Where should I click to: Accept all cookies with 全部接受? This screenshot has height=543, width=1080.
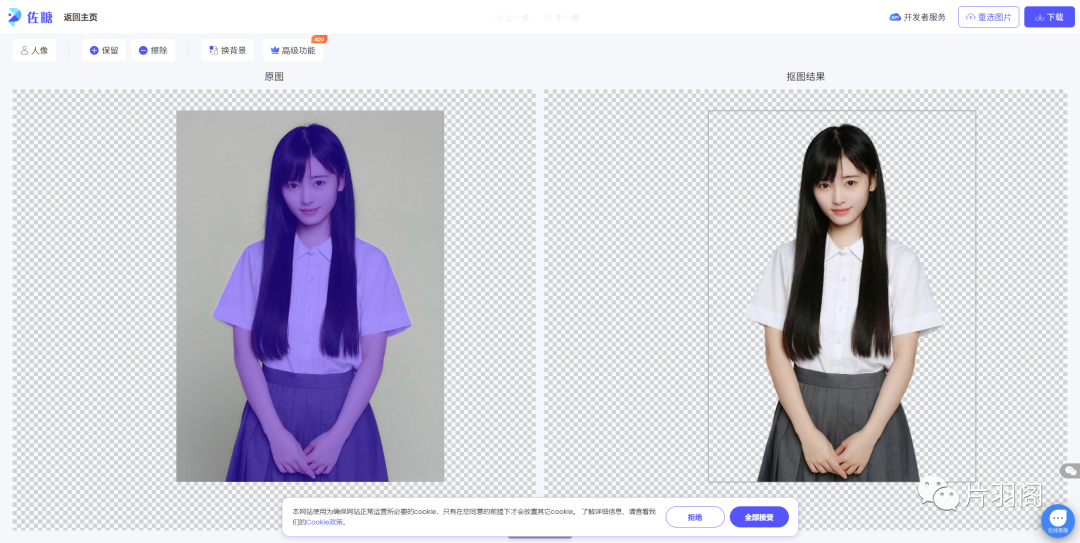pyautogui.click(x=759, y=517)
